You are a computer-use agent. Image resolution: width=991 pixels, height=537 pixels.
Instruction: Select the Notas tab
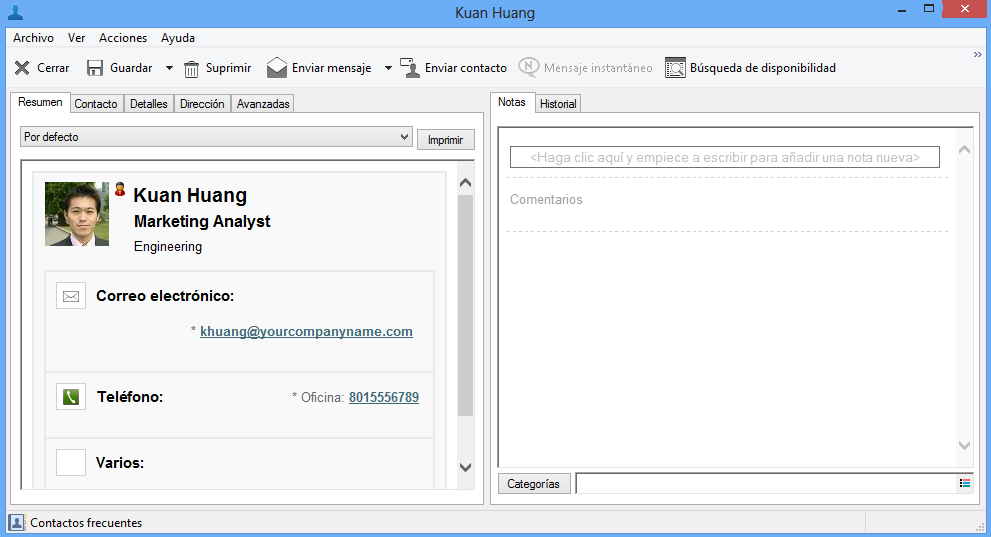point(512,102)
